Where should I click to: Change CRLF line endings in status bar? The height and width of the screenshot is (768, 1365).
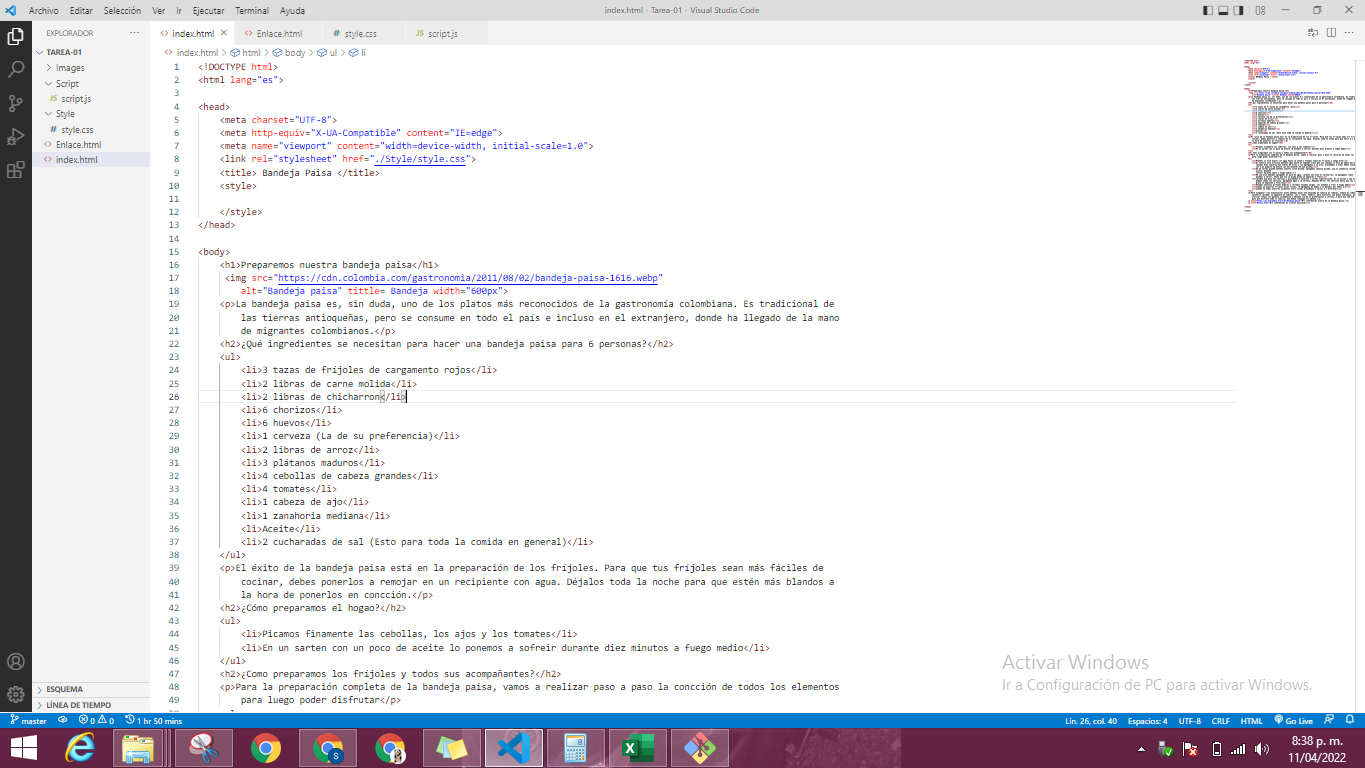[1219, 720]
